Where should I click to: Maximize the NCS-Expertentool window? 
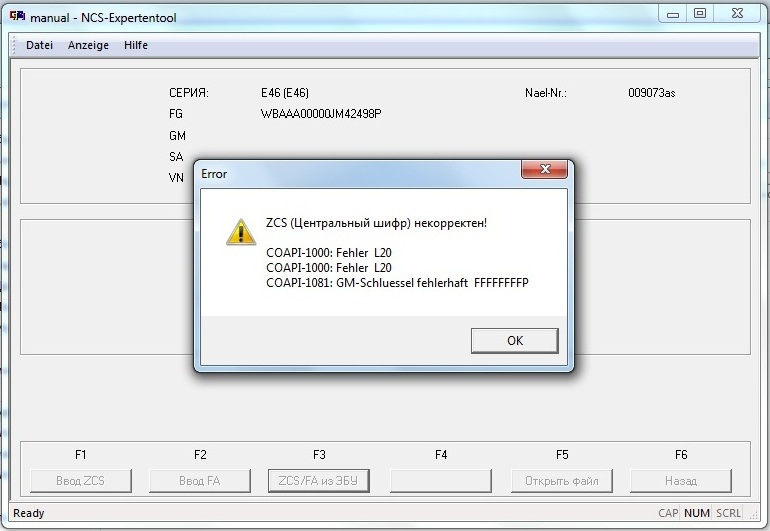[x=700, y=14]
